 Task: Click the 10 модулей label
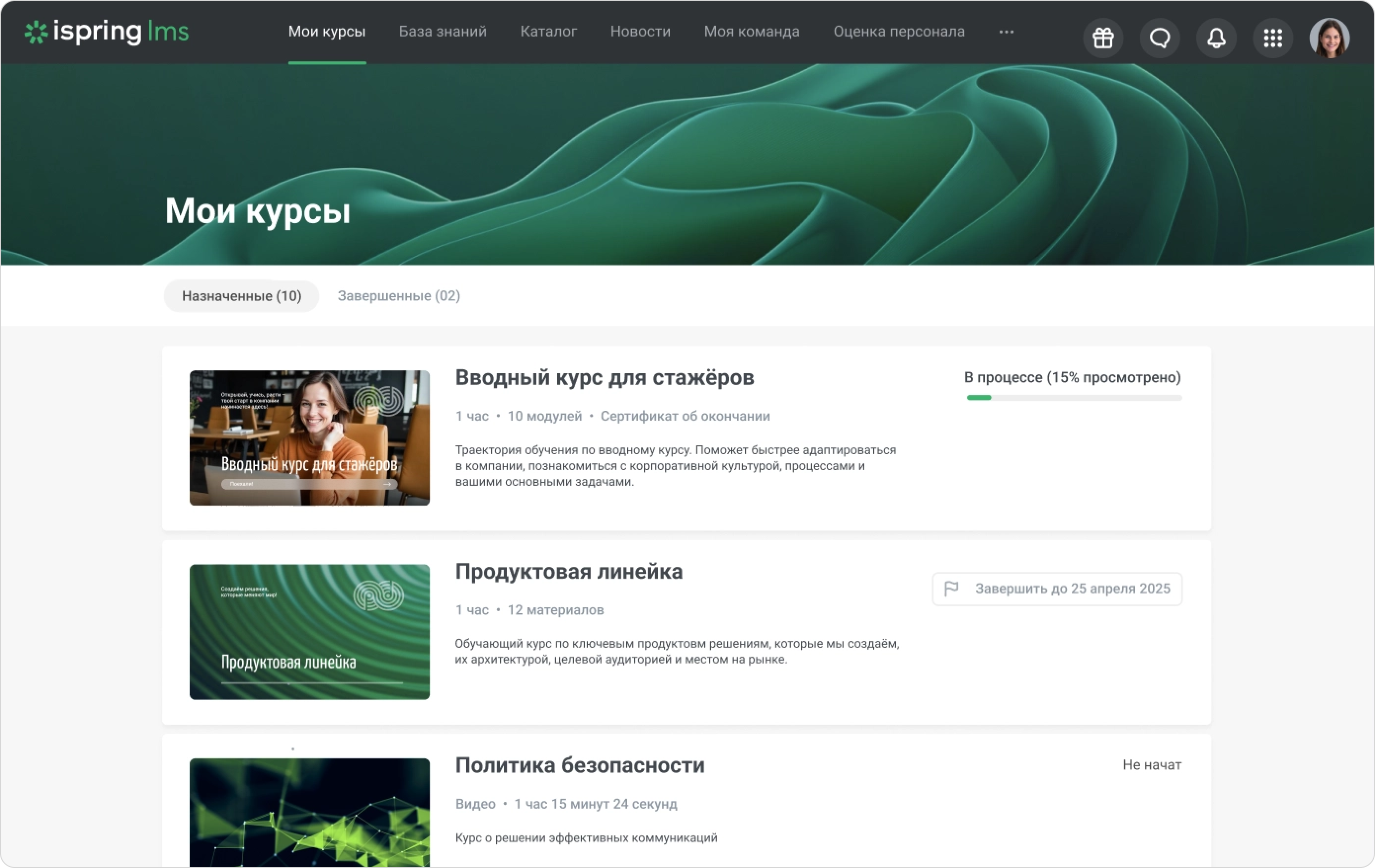pos(545,416)
